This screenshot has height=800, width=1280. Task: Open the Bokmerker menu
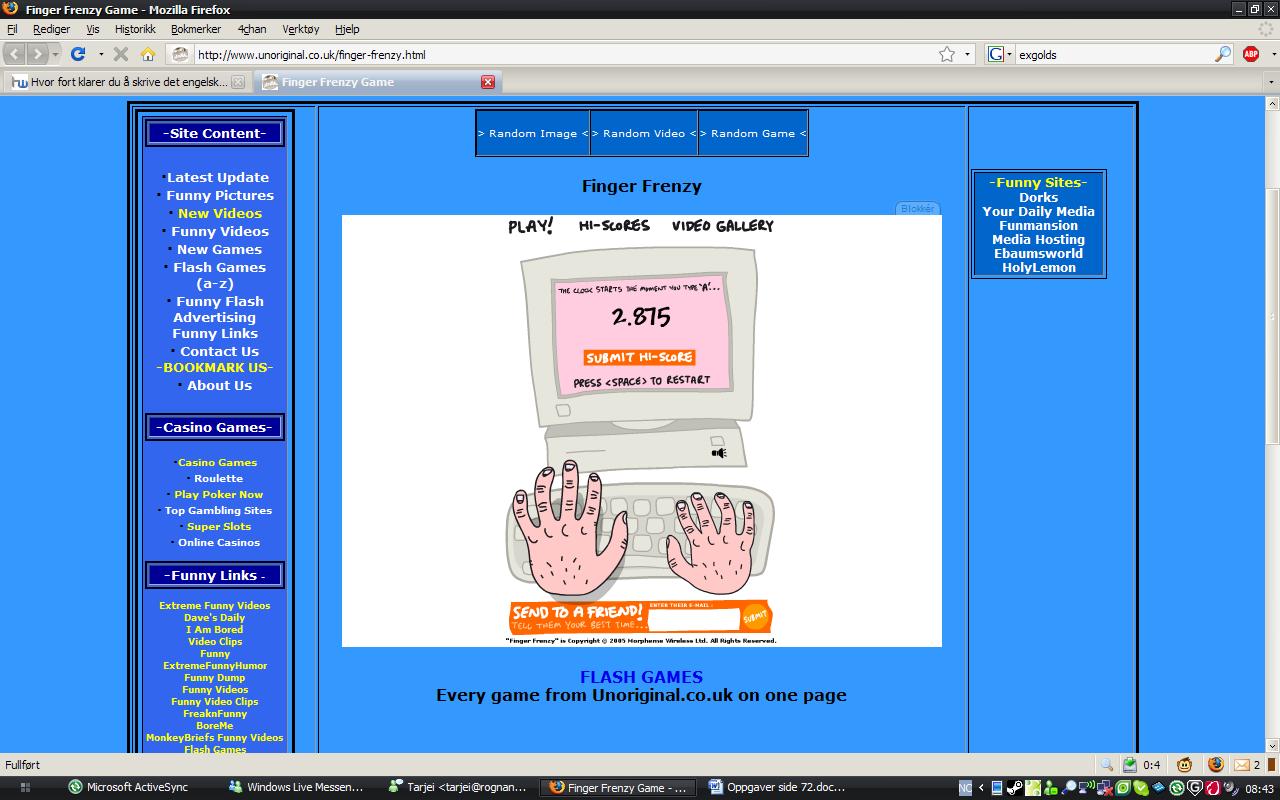click(x=196, y=29)
